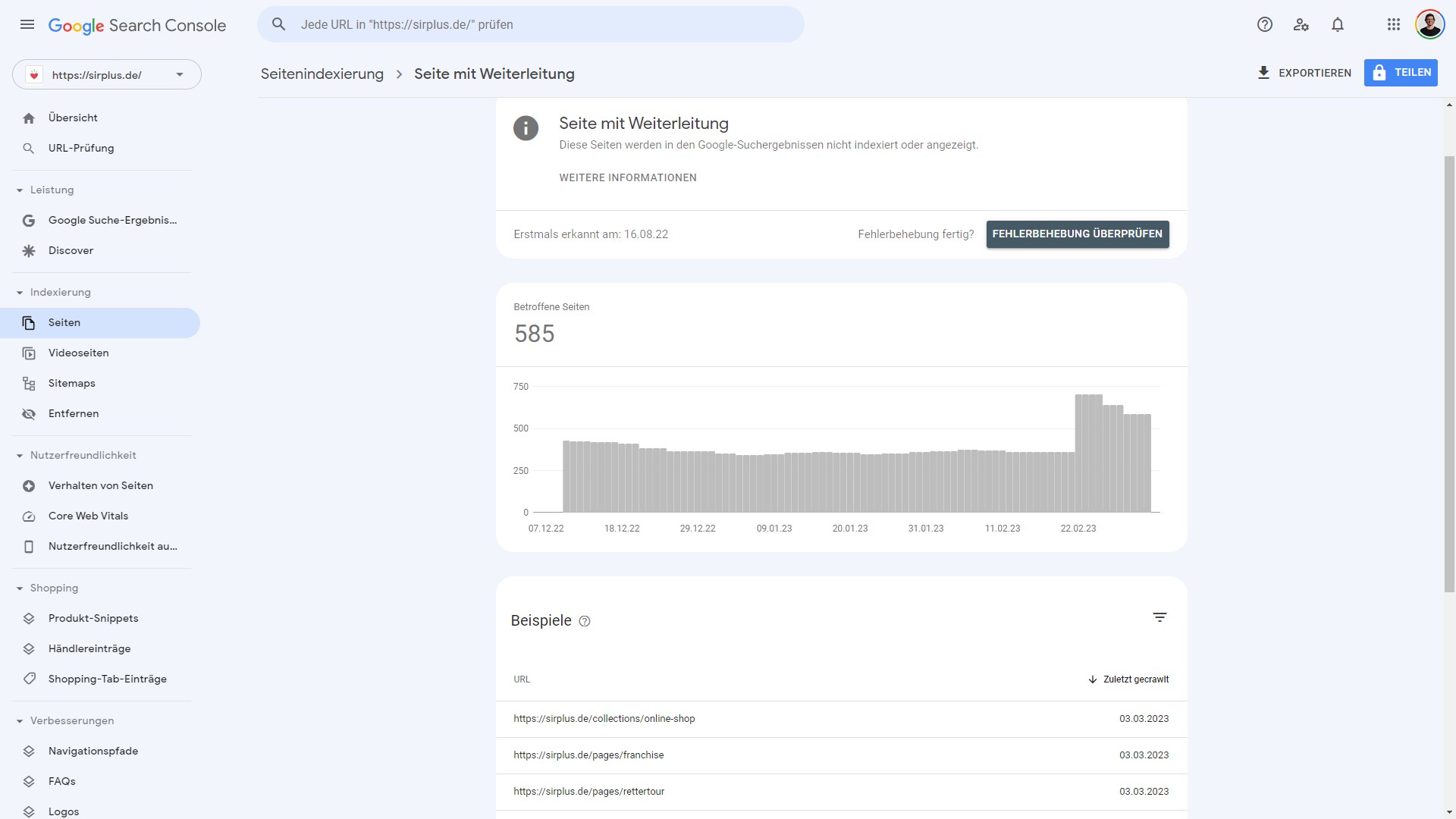
Task: Click the Exportieren download icon
Action: pos(1263,73)
